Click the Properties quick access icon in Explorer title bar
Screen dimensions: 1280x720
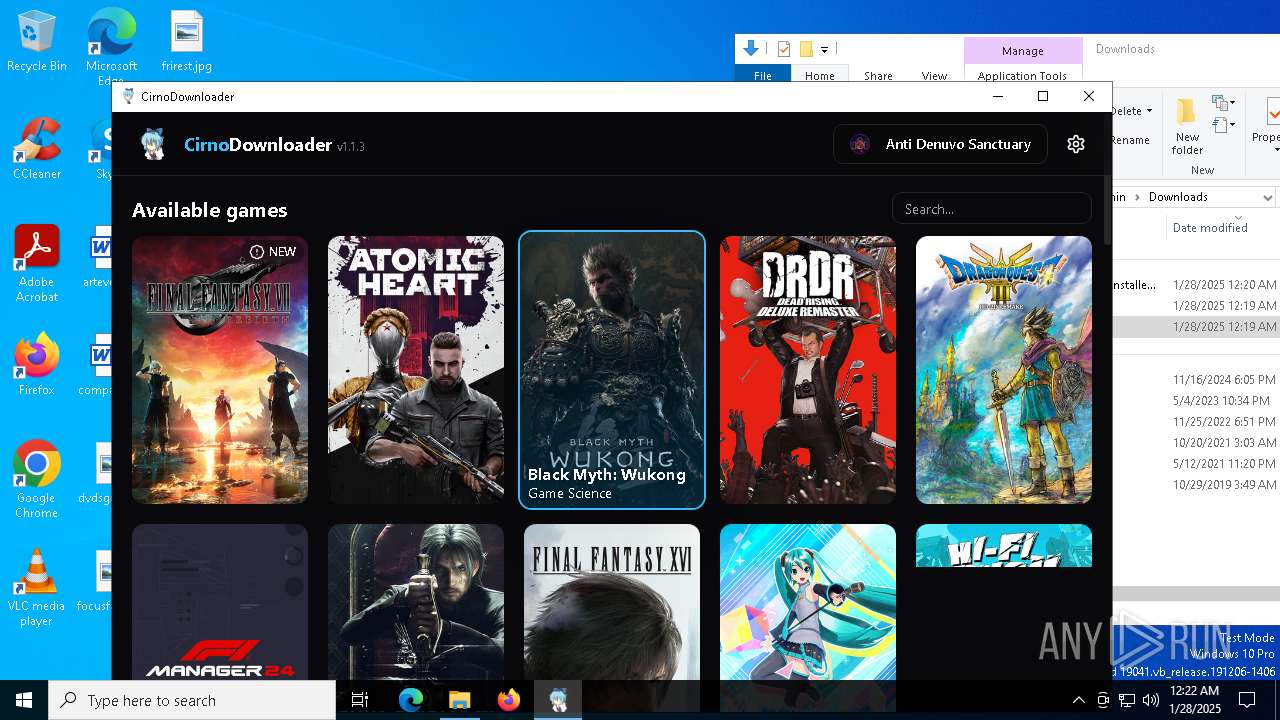click(784, 49)
